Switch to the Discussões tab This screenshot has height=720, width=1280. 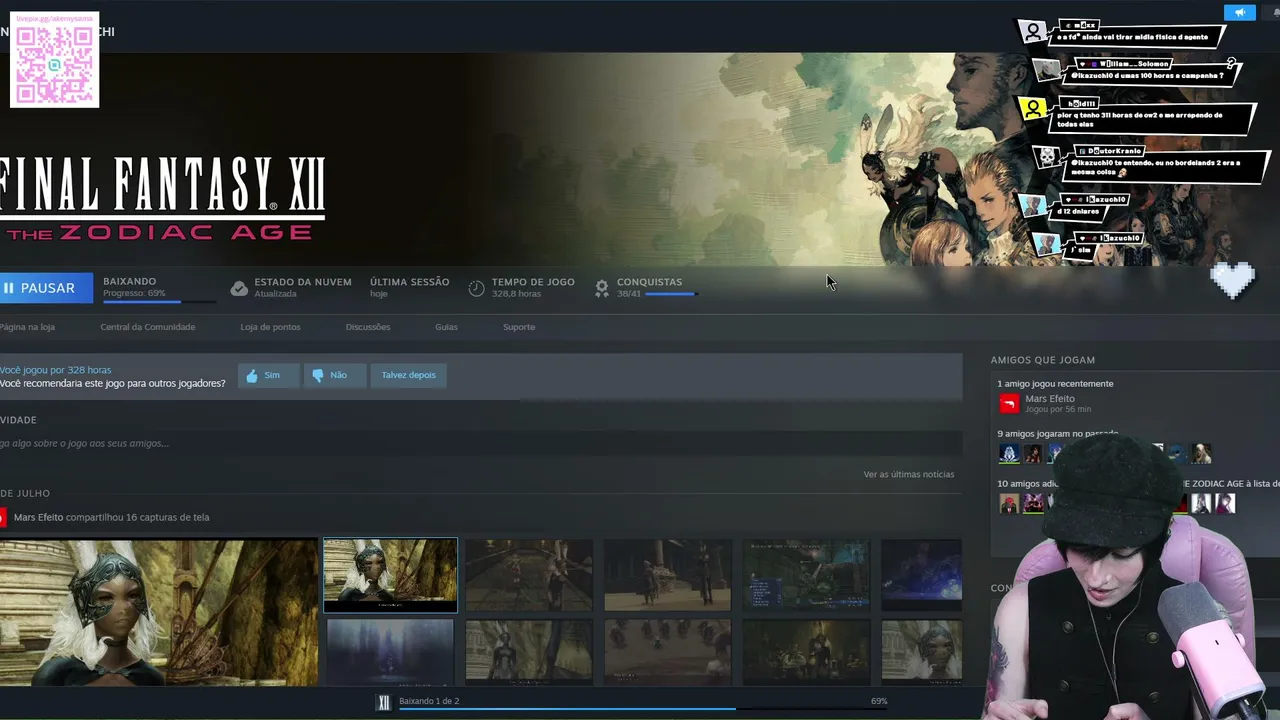[368, 327]
